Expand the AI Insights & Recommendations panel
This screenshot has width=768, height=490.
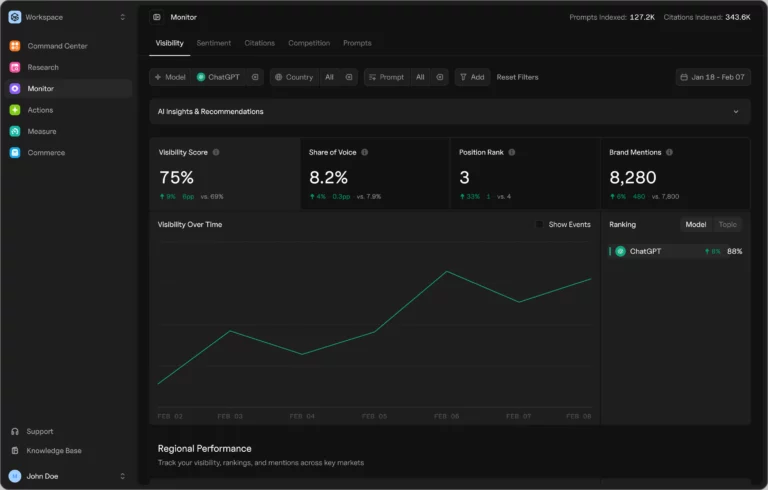736,112
